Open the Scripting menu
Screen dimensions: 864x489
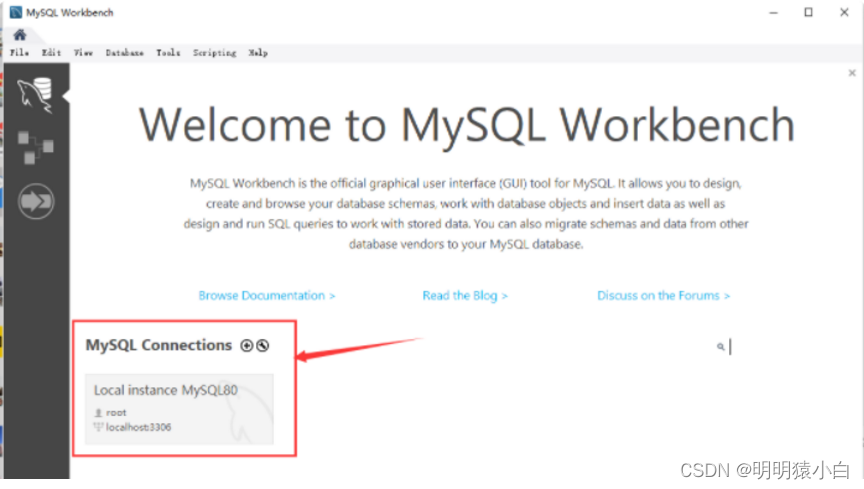click(214, 53)
